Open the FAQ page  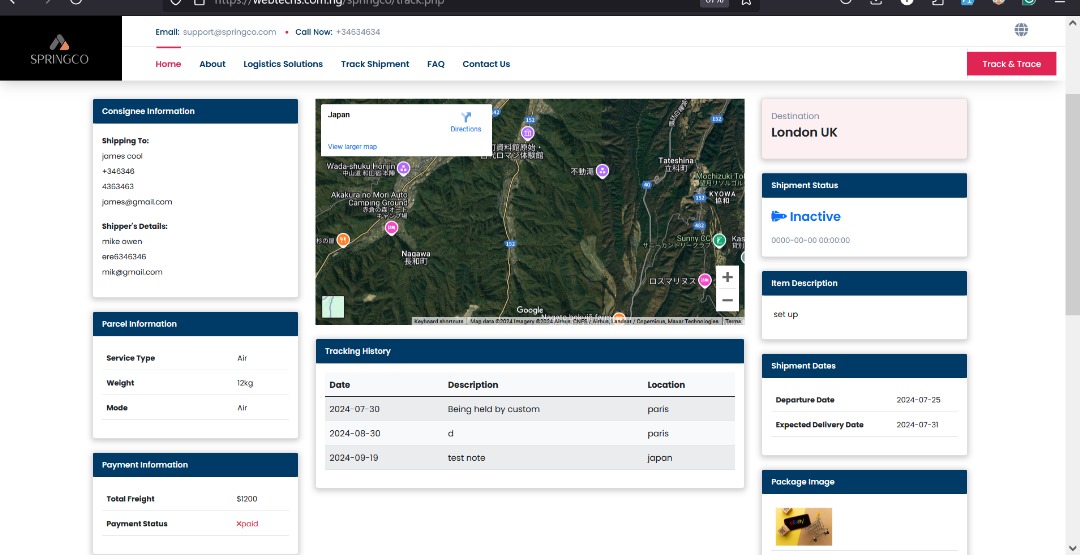pyautogui.click(x=436, y=64)
